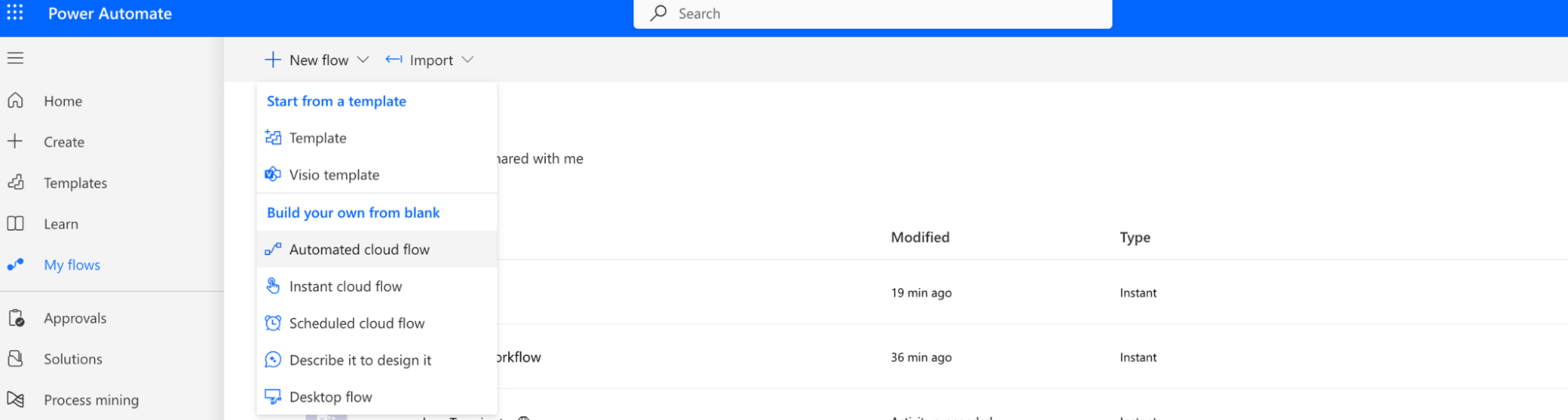Image resolution: width=1568 pixels, height=420 pixels.
Task: Switch to the Shared with me tab
Action: point(540,159)
